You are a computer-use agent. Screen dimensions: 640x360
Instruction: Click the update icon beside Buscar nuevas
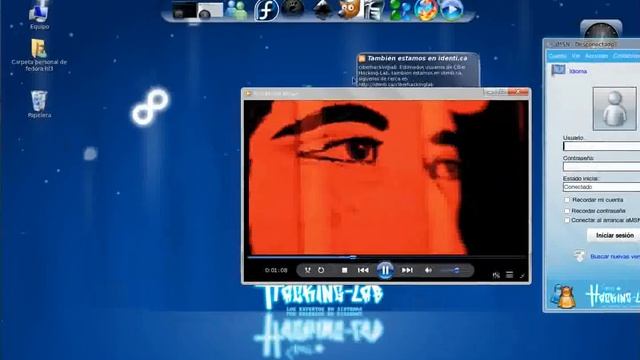pyautogui.click(x=580, y=256)
